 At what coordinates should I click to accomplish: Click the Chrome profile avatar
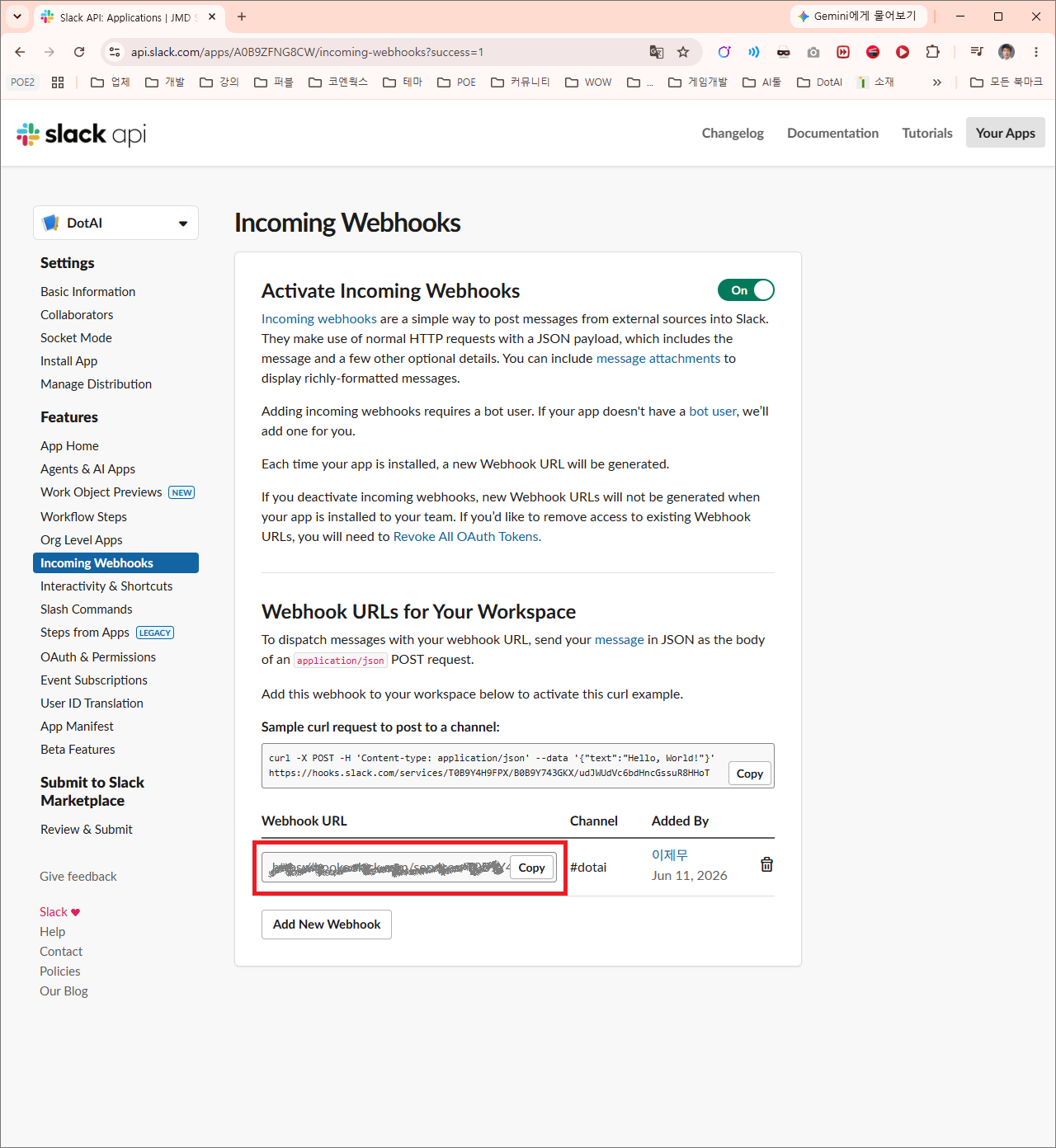[1006, 52]
